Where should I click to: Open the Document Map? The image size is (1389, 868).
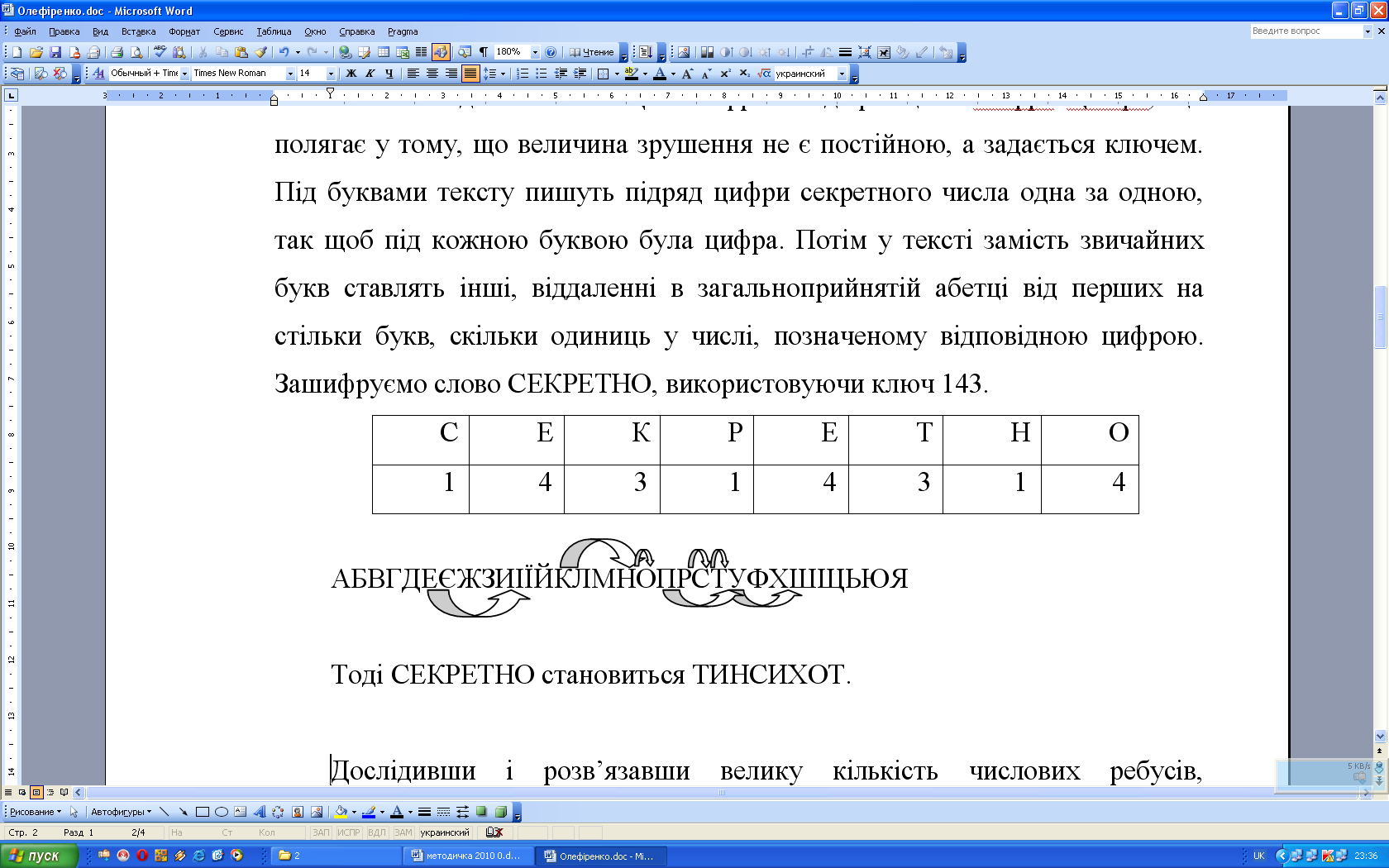click(465, 52)
